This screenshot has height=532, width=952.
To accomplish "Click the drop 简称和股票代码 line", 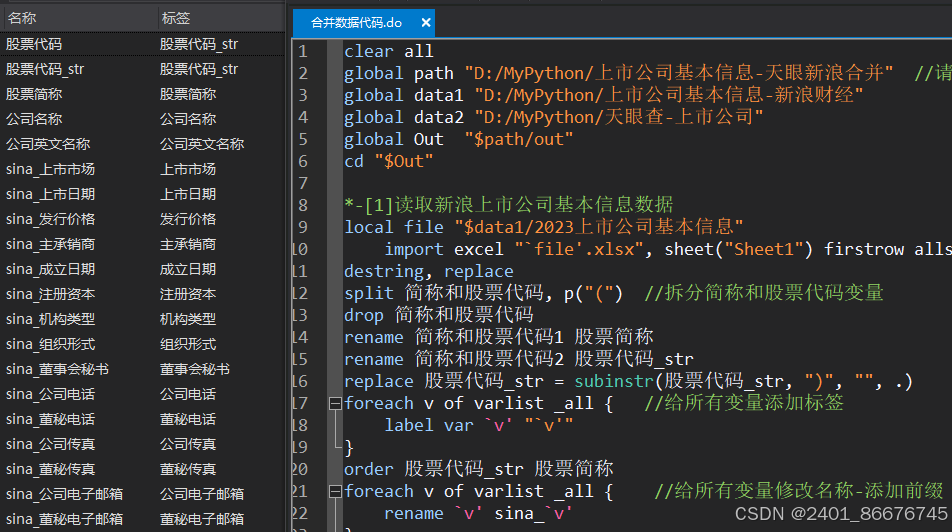I will 438,315.
